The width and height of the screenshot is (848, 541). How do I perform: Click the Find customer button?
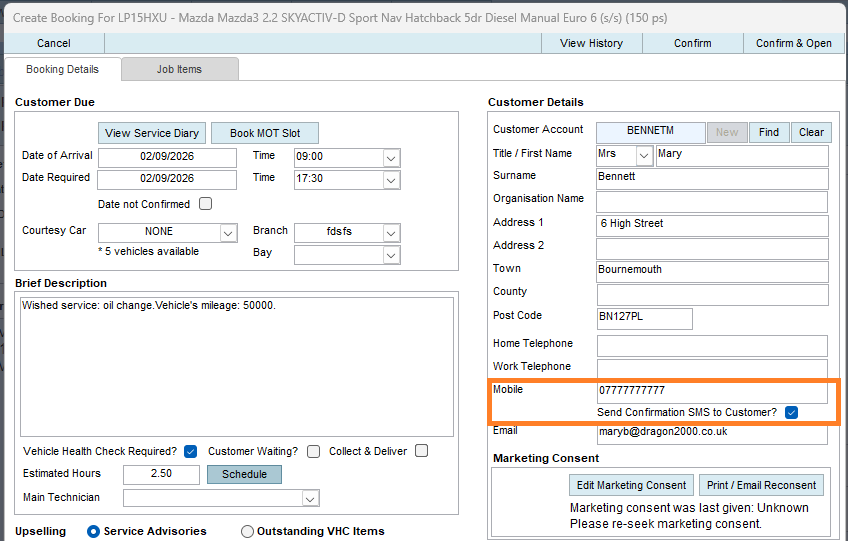(769, 133)
